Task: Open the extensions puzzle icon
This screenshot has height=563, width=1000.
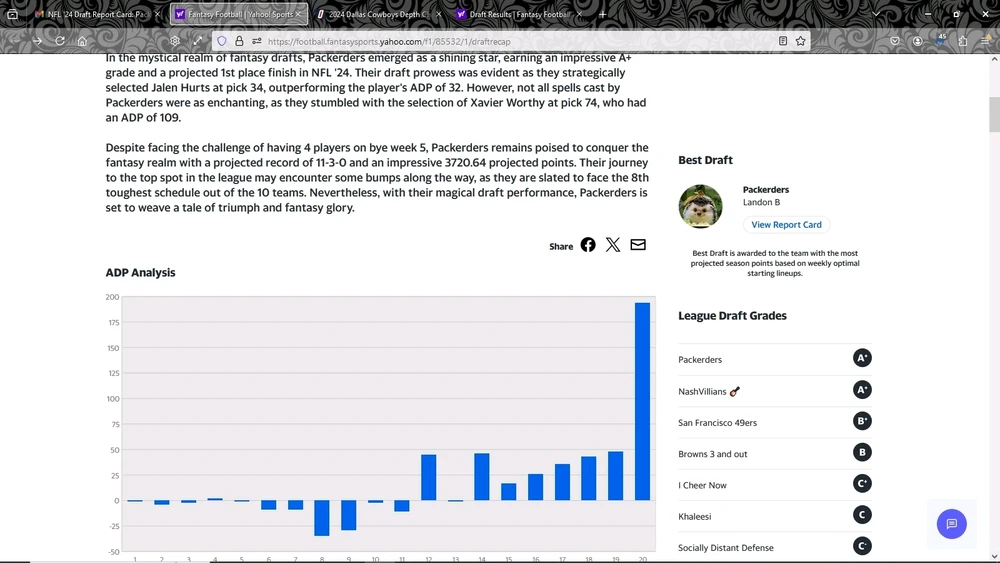Action: tap(963, 41)
